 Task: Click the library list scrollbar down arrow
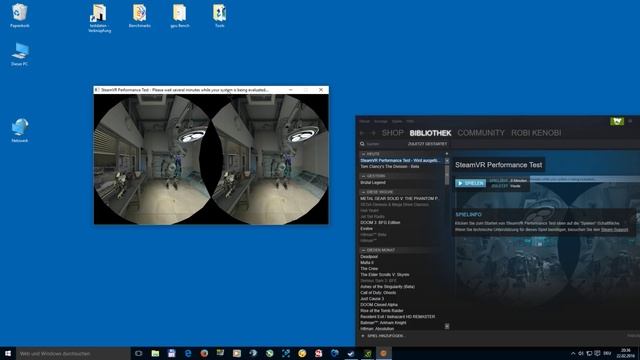447,326
